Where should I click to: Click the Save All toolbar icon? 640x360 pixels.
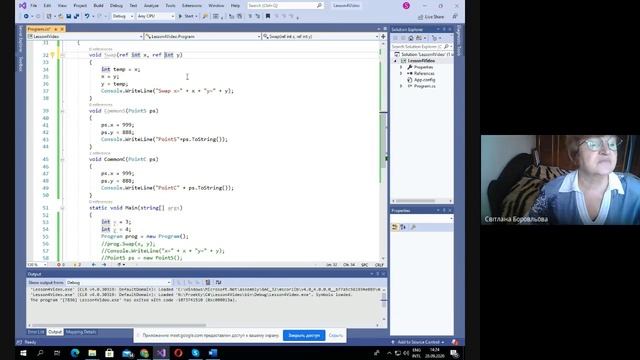[x=76, y=16]
